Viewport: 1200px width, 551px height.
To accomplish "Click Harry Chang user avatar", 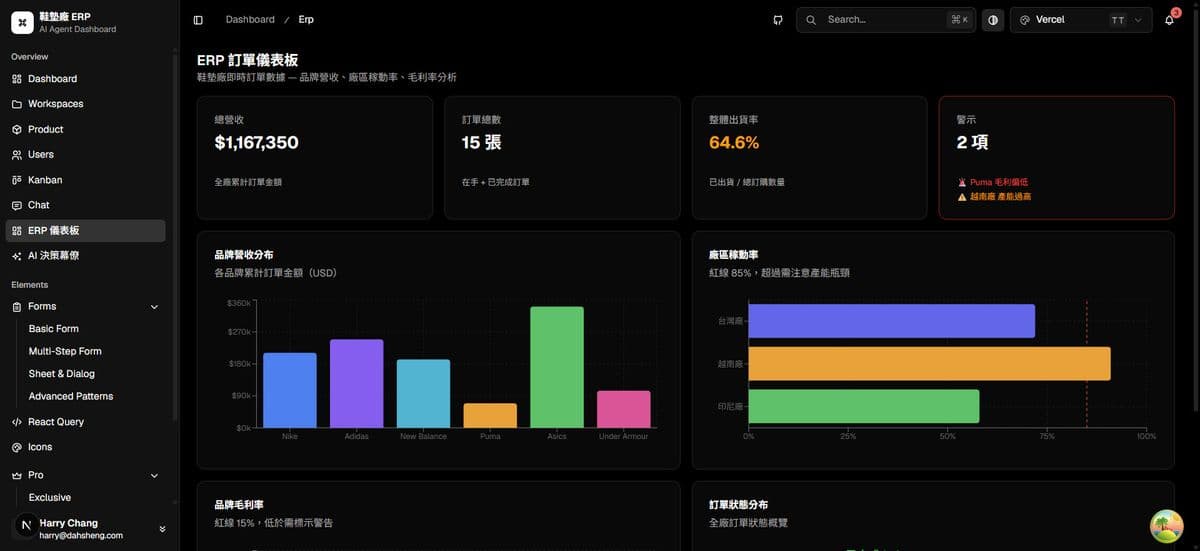I will [x=26, y=525].
